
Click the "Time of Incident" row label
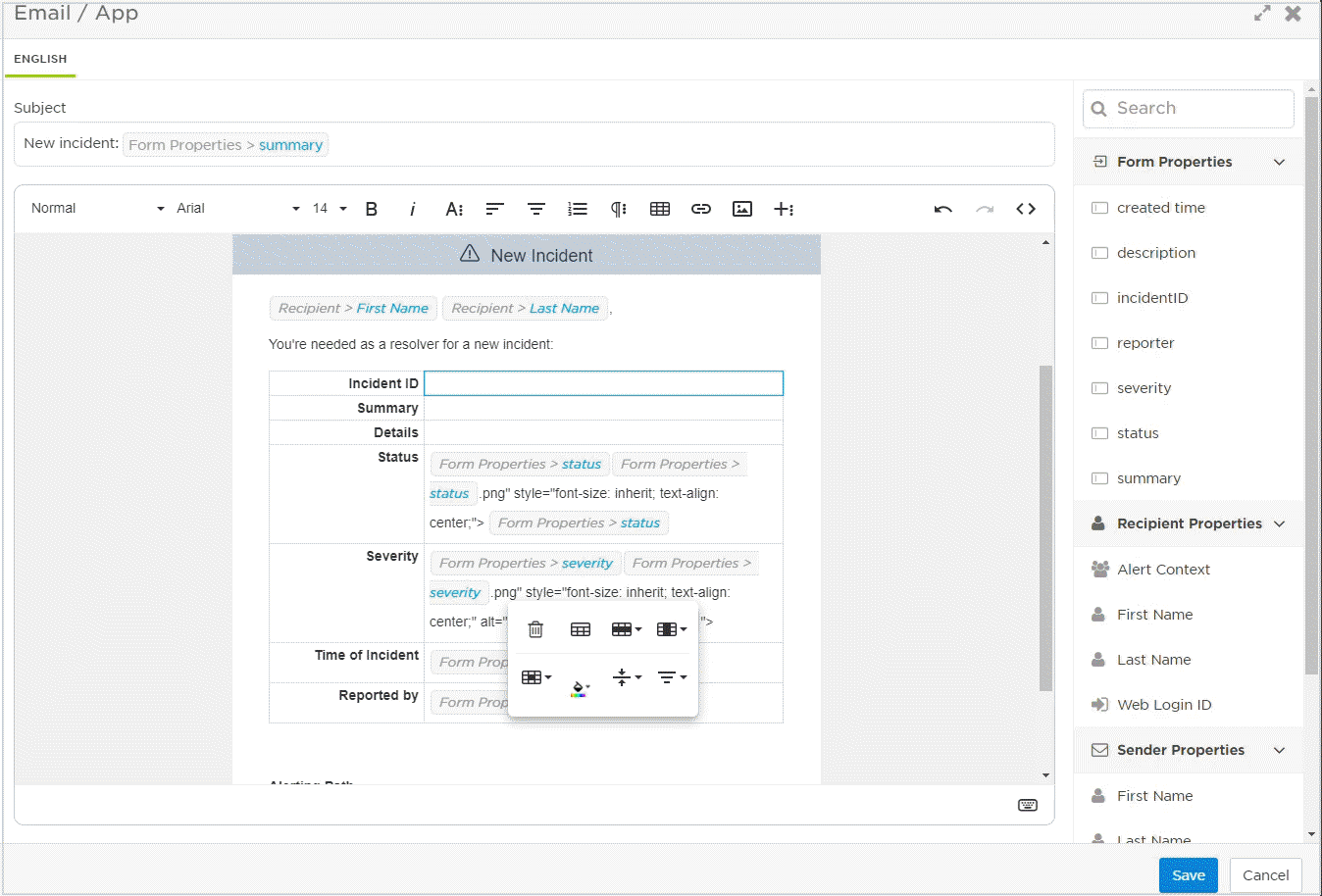(367, 656)
